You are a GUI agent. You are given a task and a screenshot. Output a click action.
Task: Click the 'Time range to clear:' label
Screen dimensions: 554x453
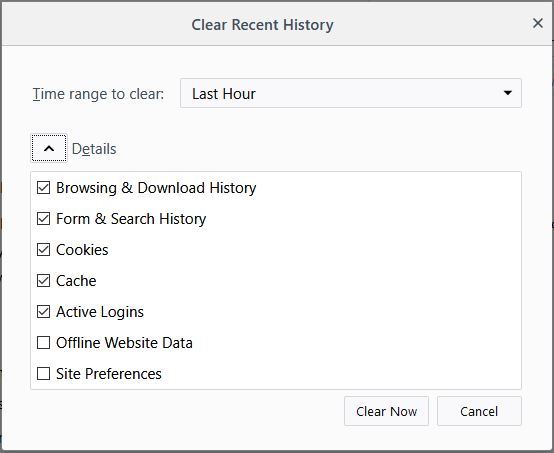click(x=98, y=94)
